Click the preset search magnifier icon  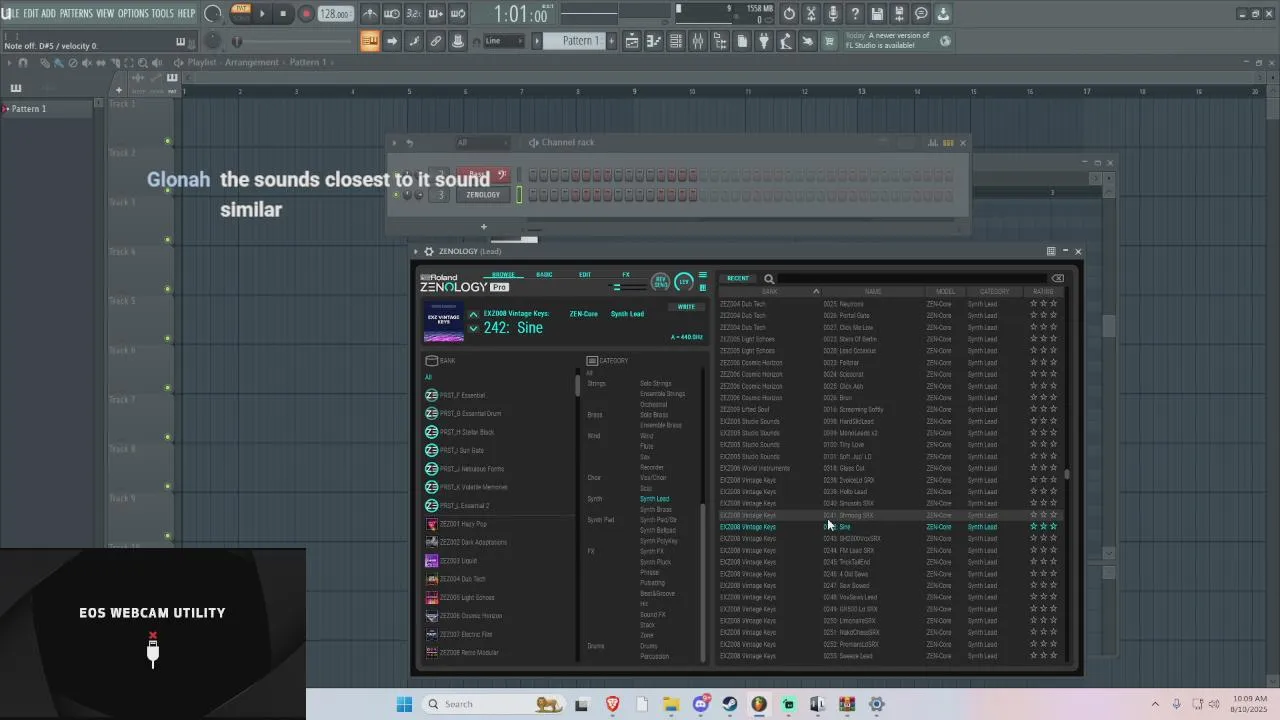pyautogui.click(x=769, y=279)
